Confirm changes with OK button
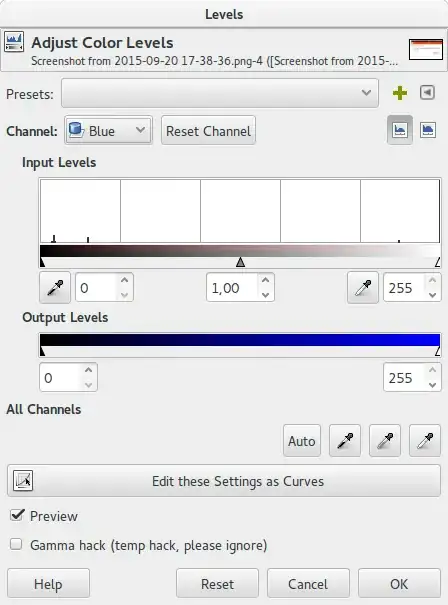This screenshot has height=605, width=448. point(399,584)
